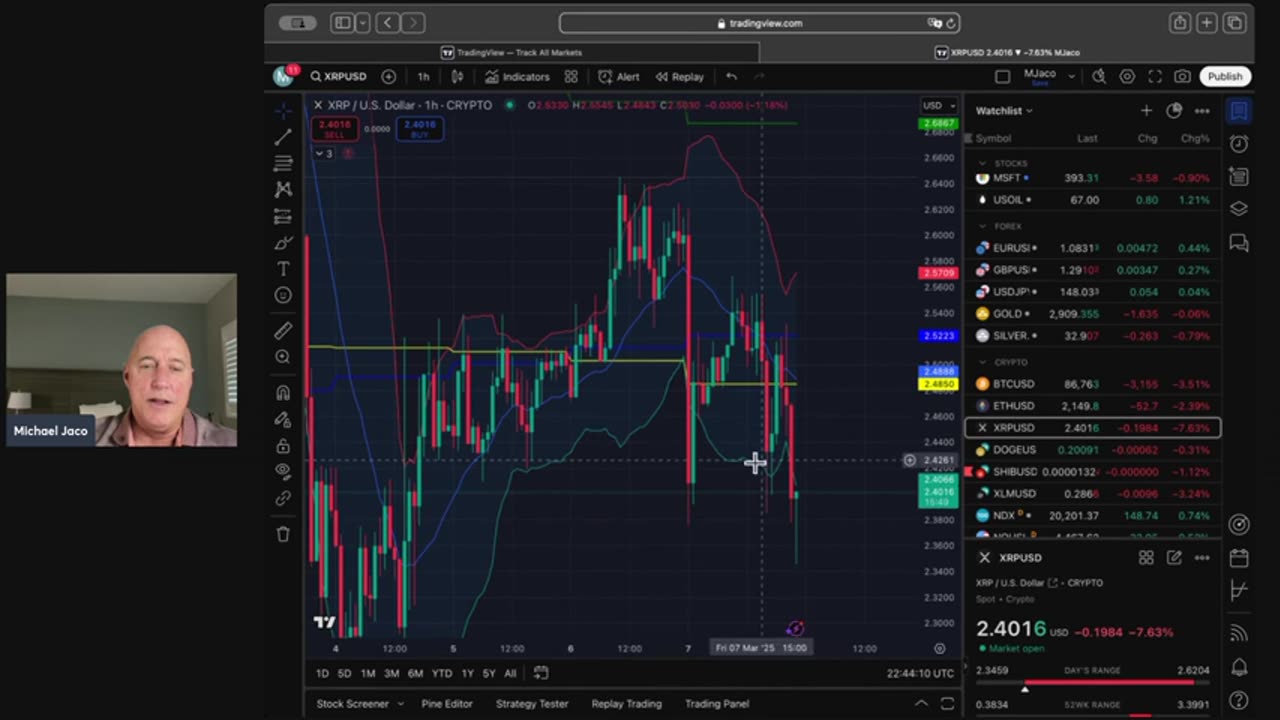The width and height of the screenshot is (1280, 720).
Task: Click the Safari tradingview.com address bar
Action: click(x=760, y=23)
